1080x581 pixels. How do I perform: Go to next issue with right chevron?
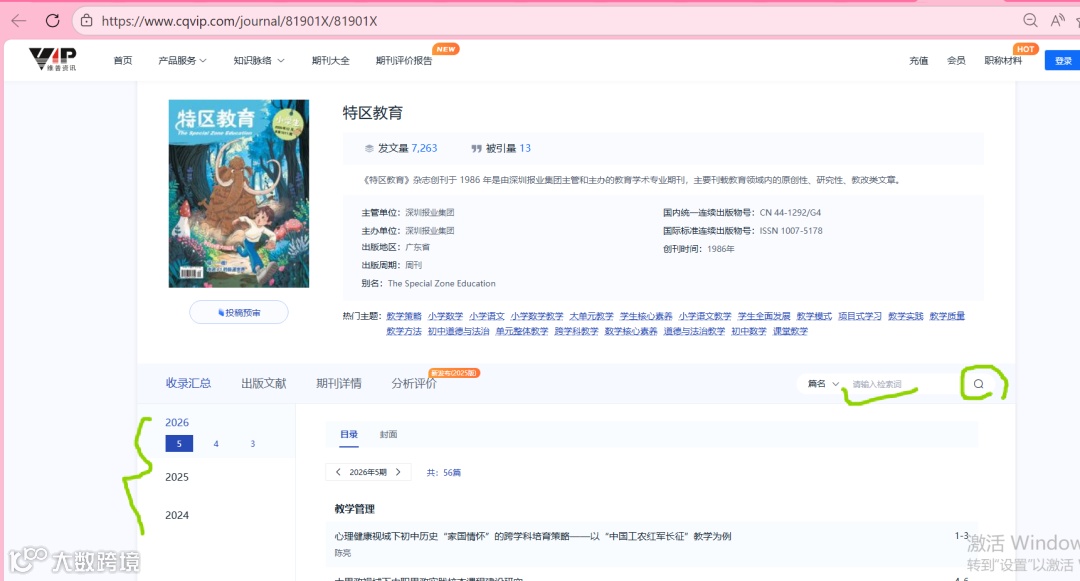(x=398, y=472)
